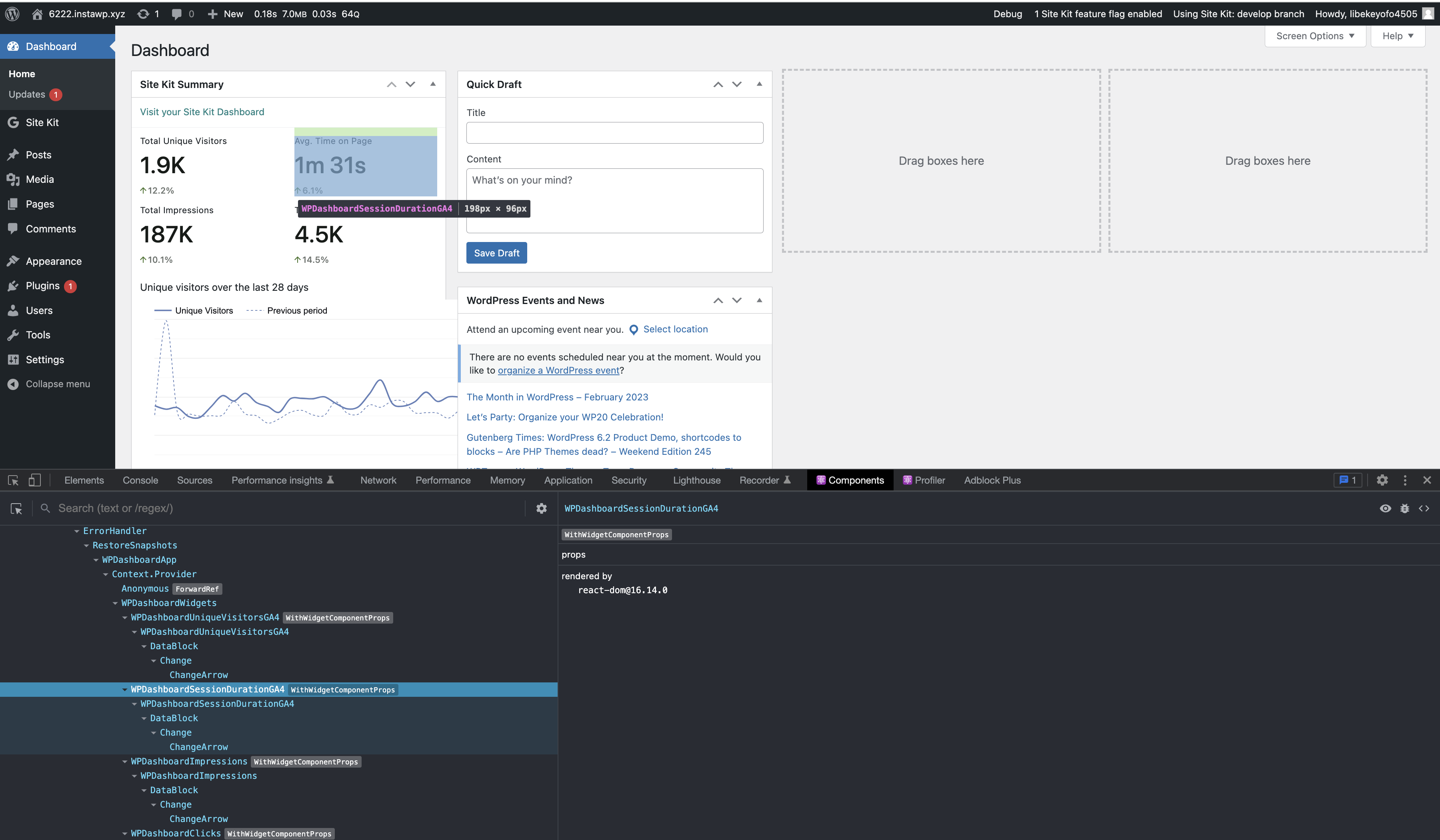Viewport: 1440px width, 840px height.
Task: Select the inspect element icon in DevTools
Action: [x=12, y=480]
